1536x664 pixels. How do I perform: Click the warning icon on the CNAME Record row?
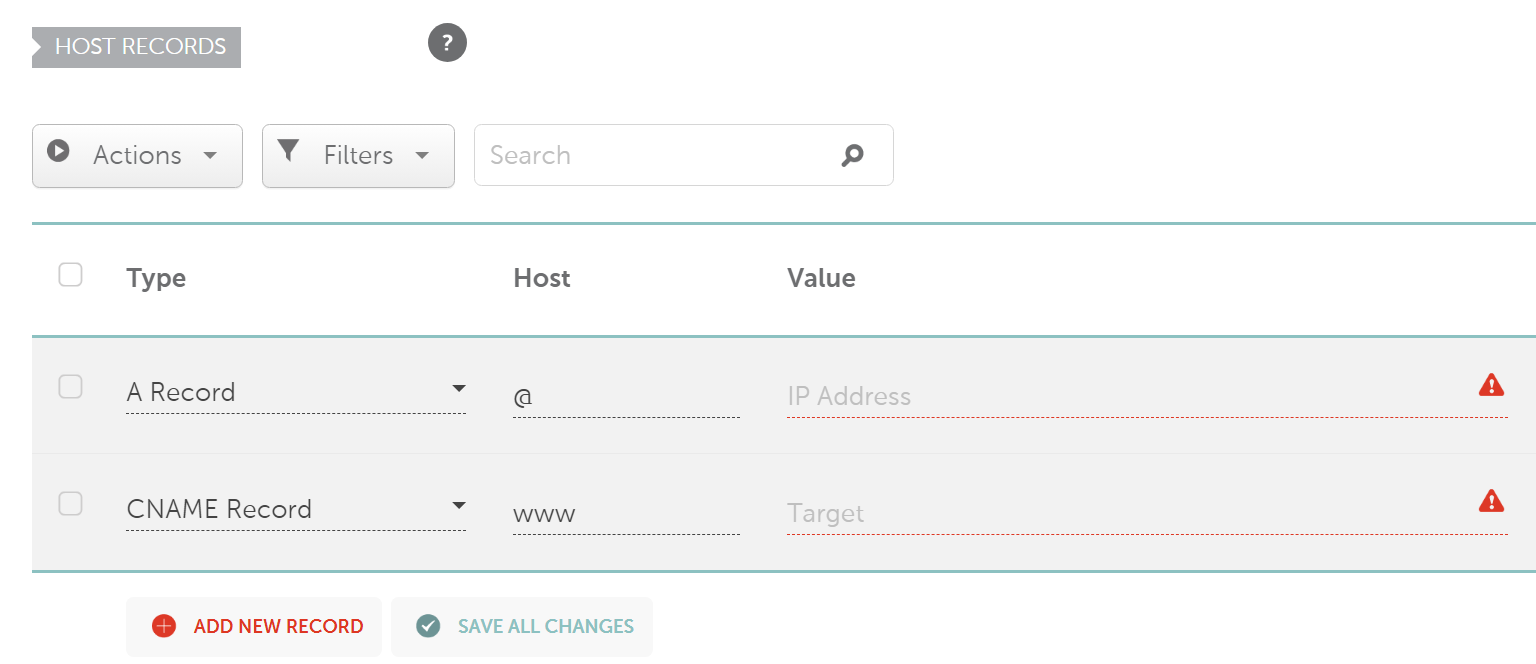point(1491,501)
